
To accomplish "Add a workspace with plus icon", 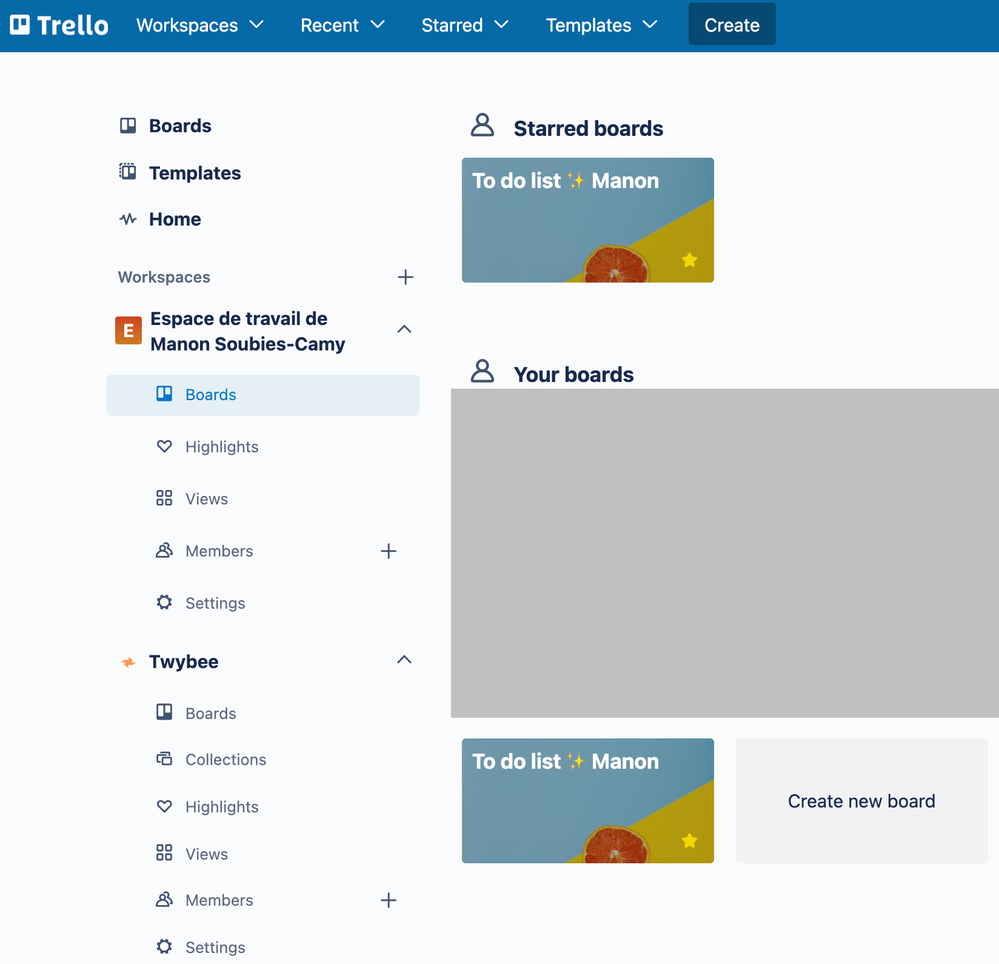I will pyautogui.click(x=405, y=277).
